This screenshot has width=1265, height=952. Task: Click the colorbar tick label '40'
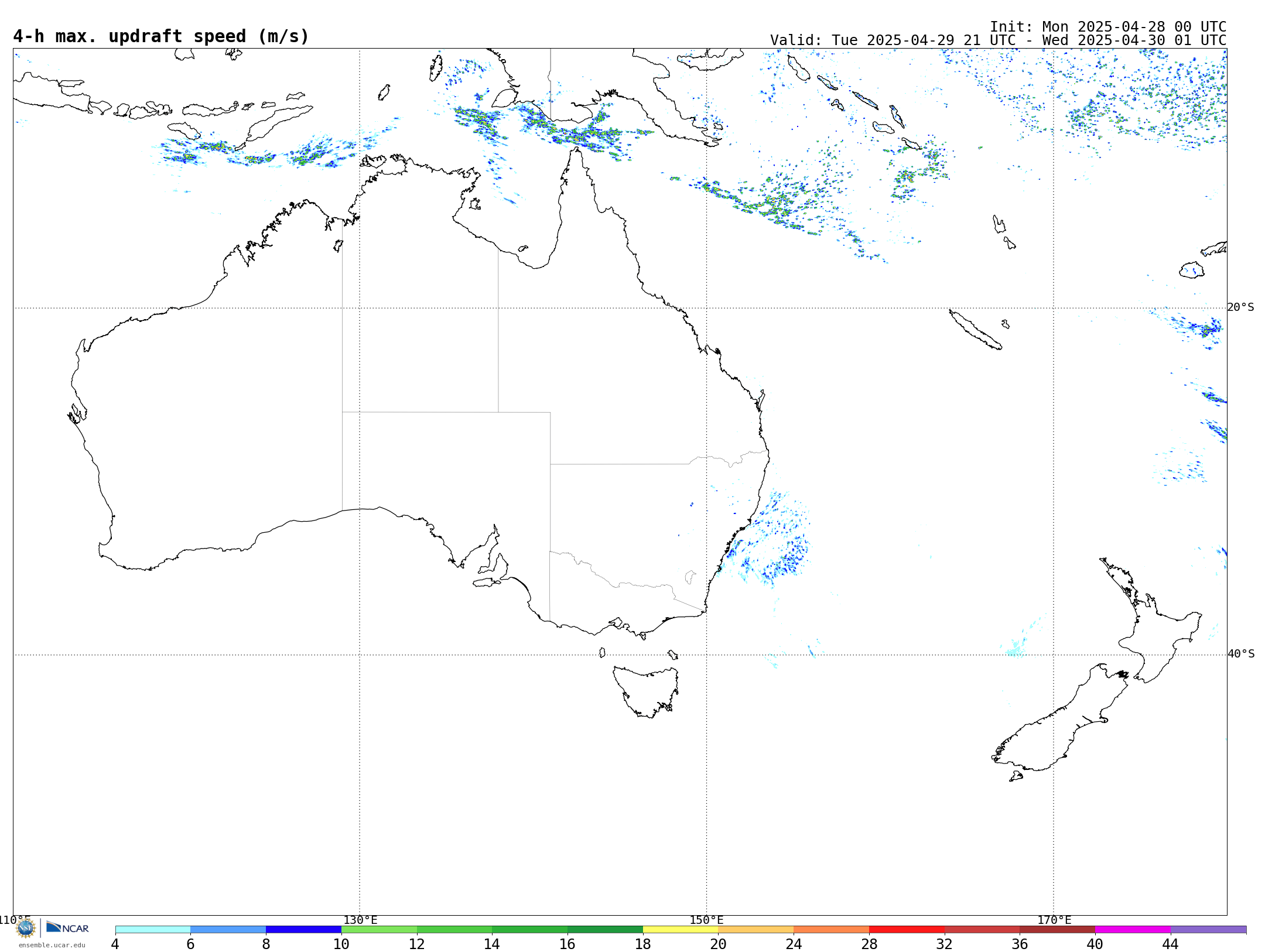(1095, 944)
